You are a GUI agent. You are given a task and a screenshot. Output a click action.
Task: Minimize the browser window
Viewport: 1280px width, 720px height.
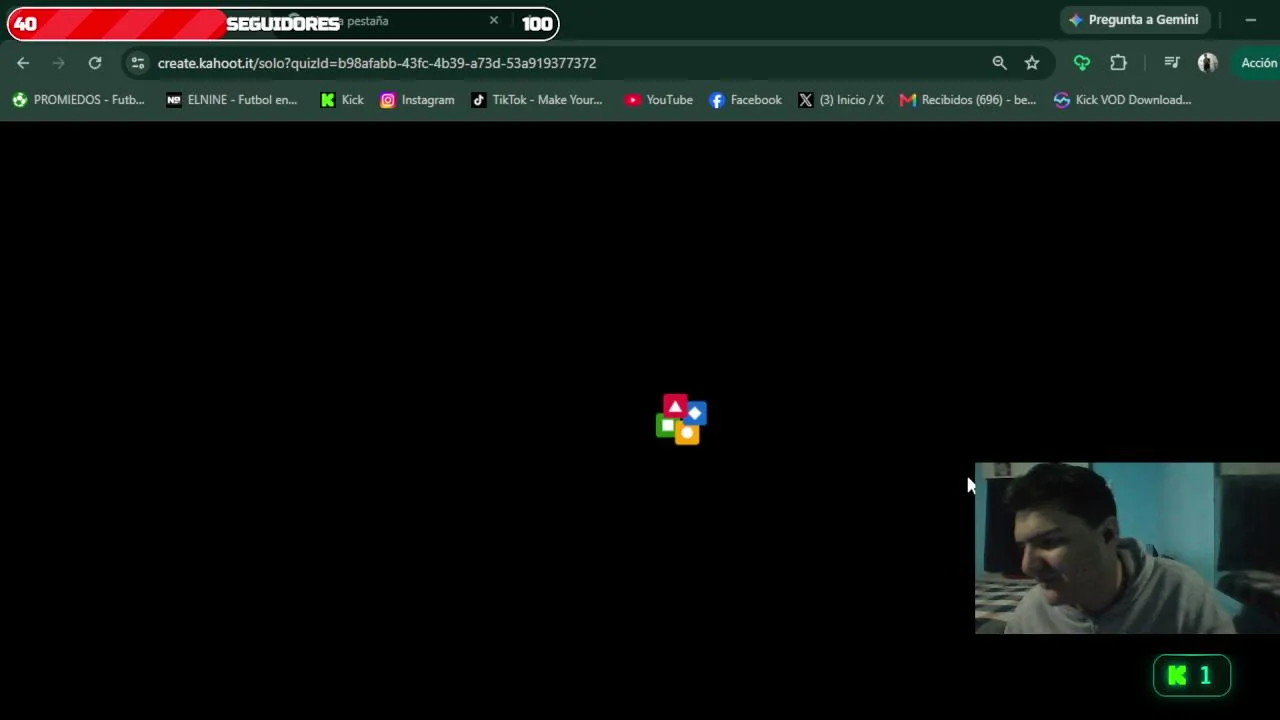(x=1251, y=20)
